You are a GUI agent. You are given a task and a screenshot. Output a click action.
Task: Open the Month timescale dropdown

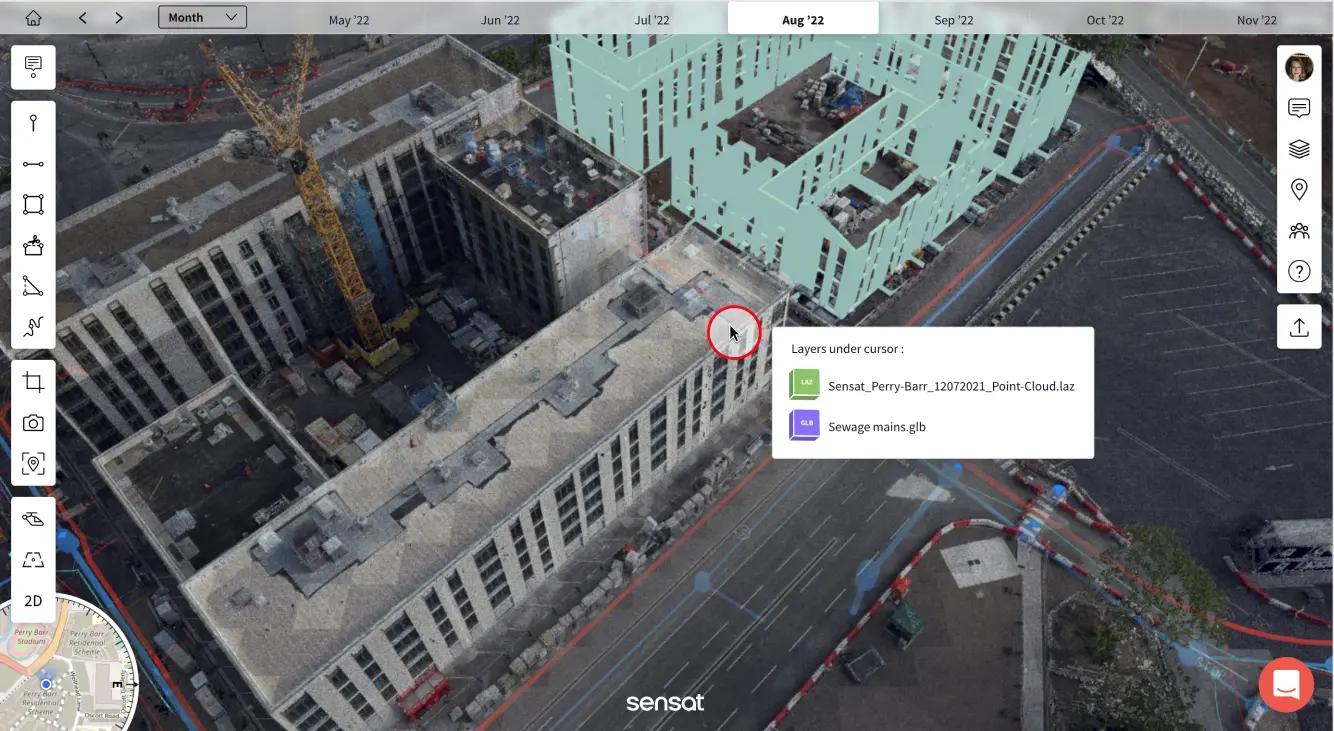(x=202, y=18)
